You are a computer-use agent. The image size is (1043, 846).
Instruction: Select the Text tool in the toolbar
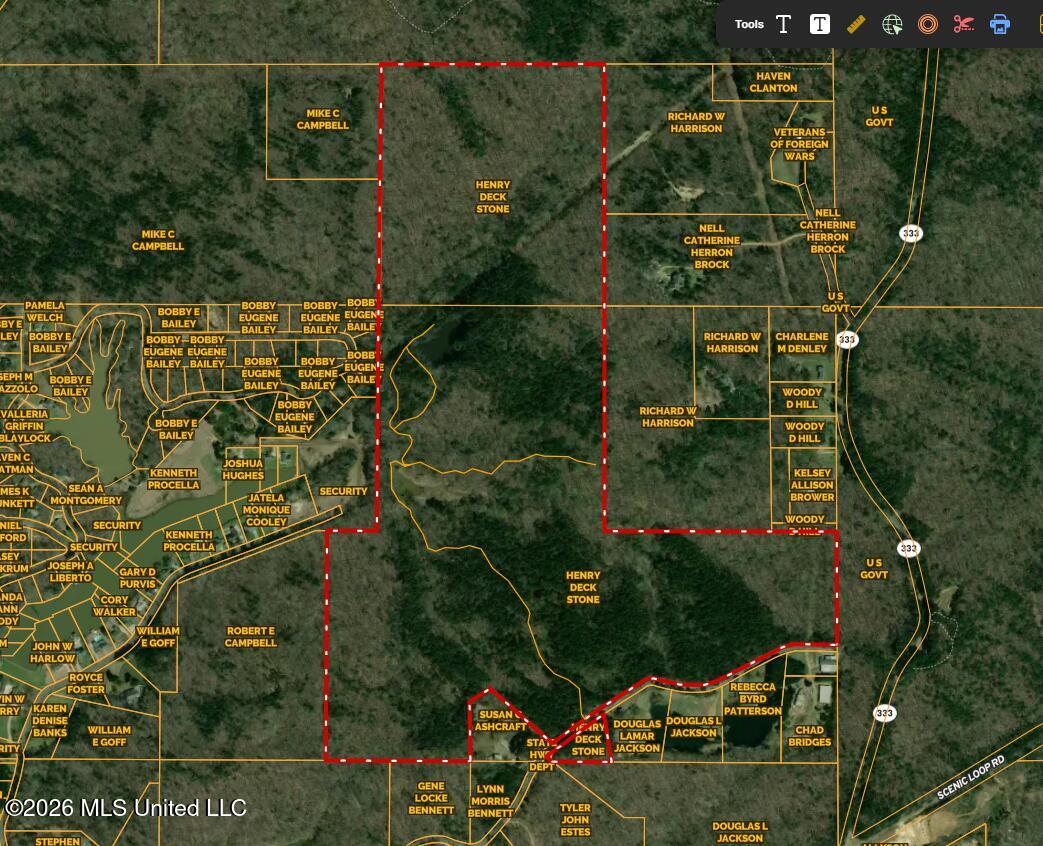point(784,24)
